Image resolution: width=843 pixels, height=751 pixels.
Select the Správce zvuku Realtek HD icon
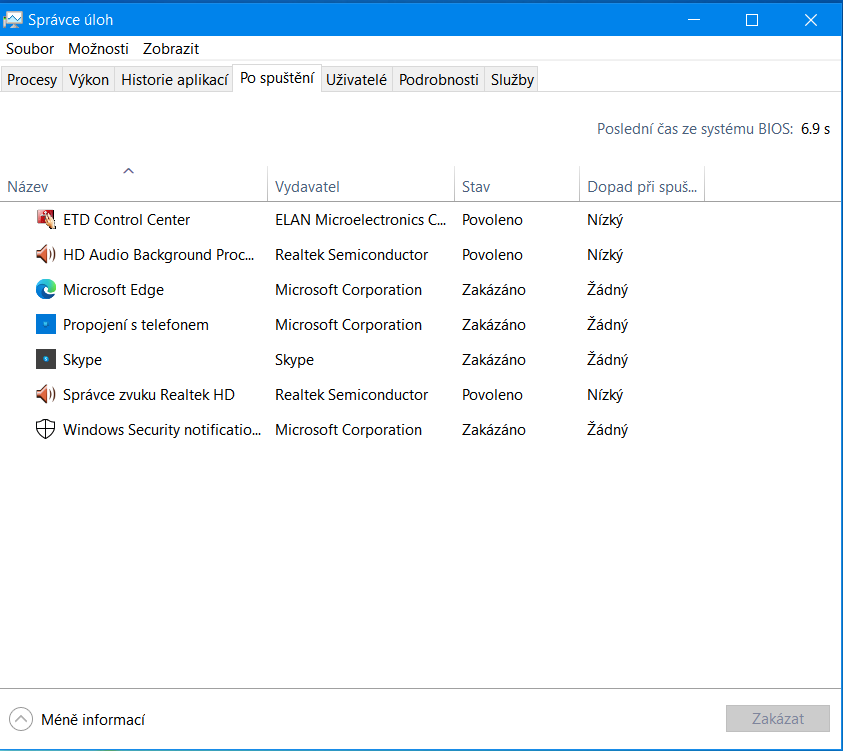(x=45, y=395)
